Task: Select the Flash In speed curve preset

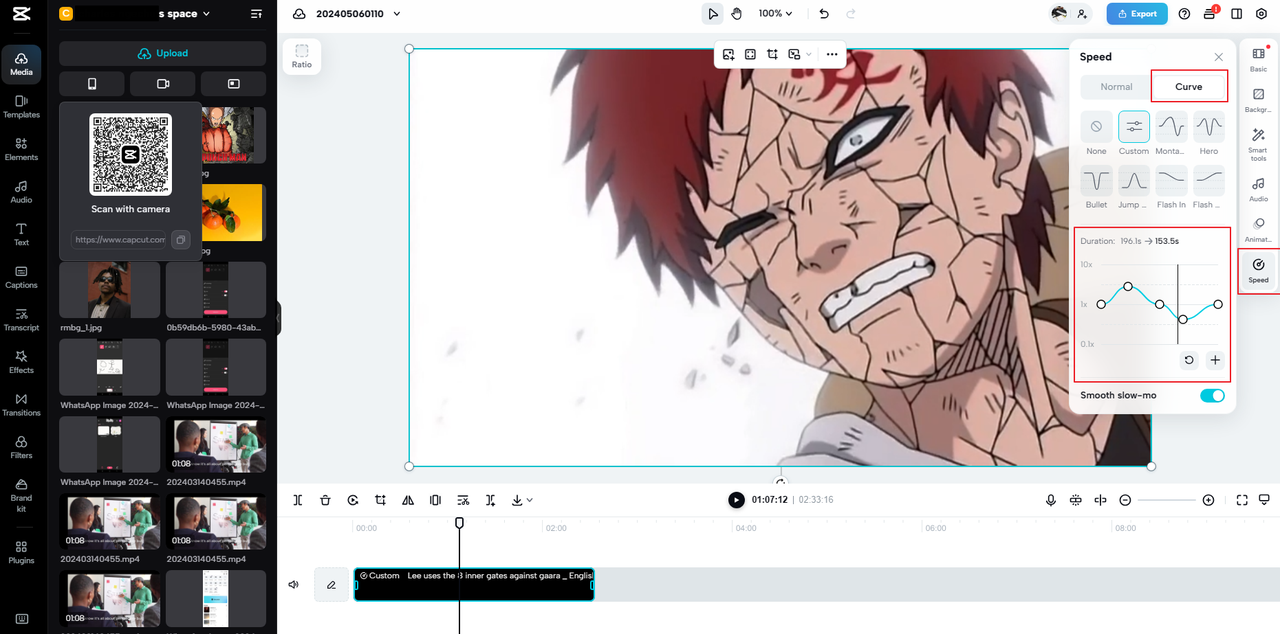Action: (1171, 187)
